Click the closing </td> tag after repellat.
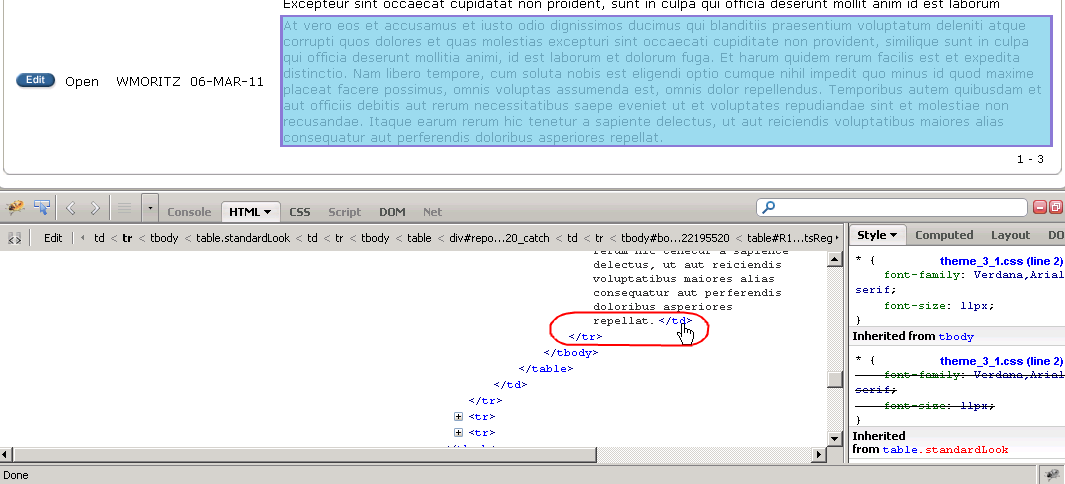The height and width of the screenshot is (484, 1065). 675,320
